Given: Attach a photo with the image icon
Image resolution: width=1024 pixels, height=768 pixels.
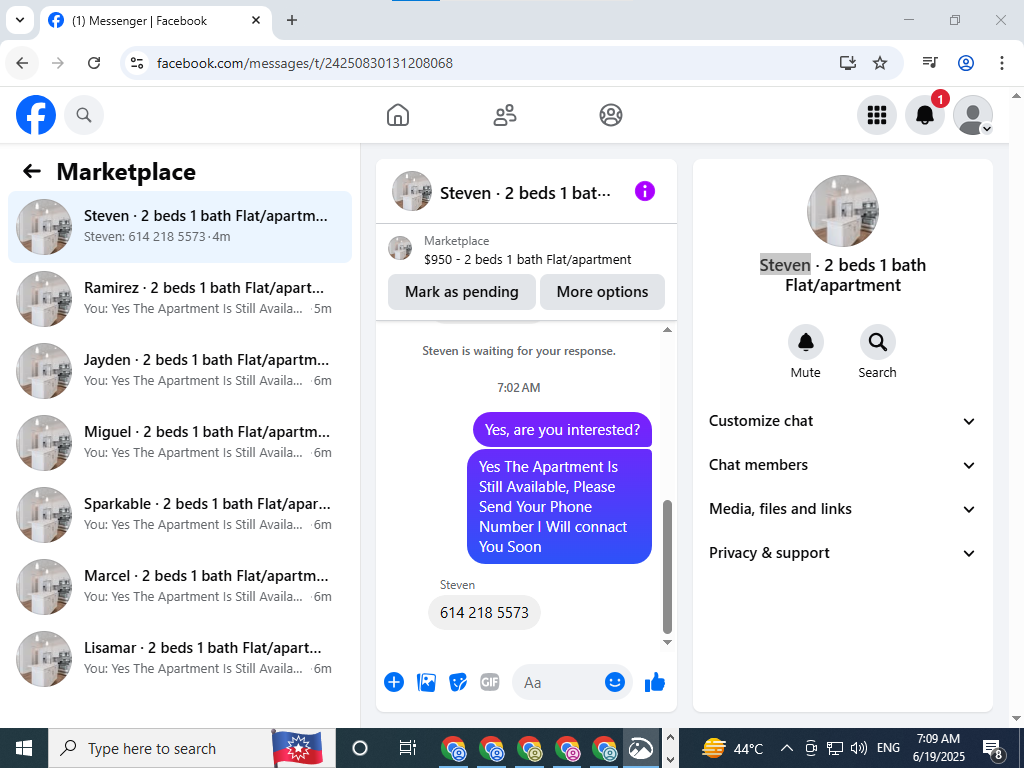Looking at the screenshot, I should [426, 682].
